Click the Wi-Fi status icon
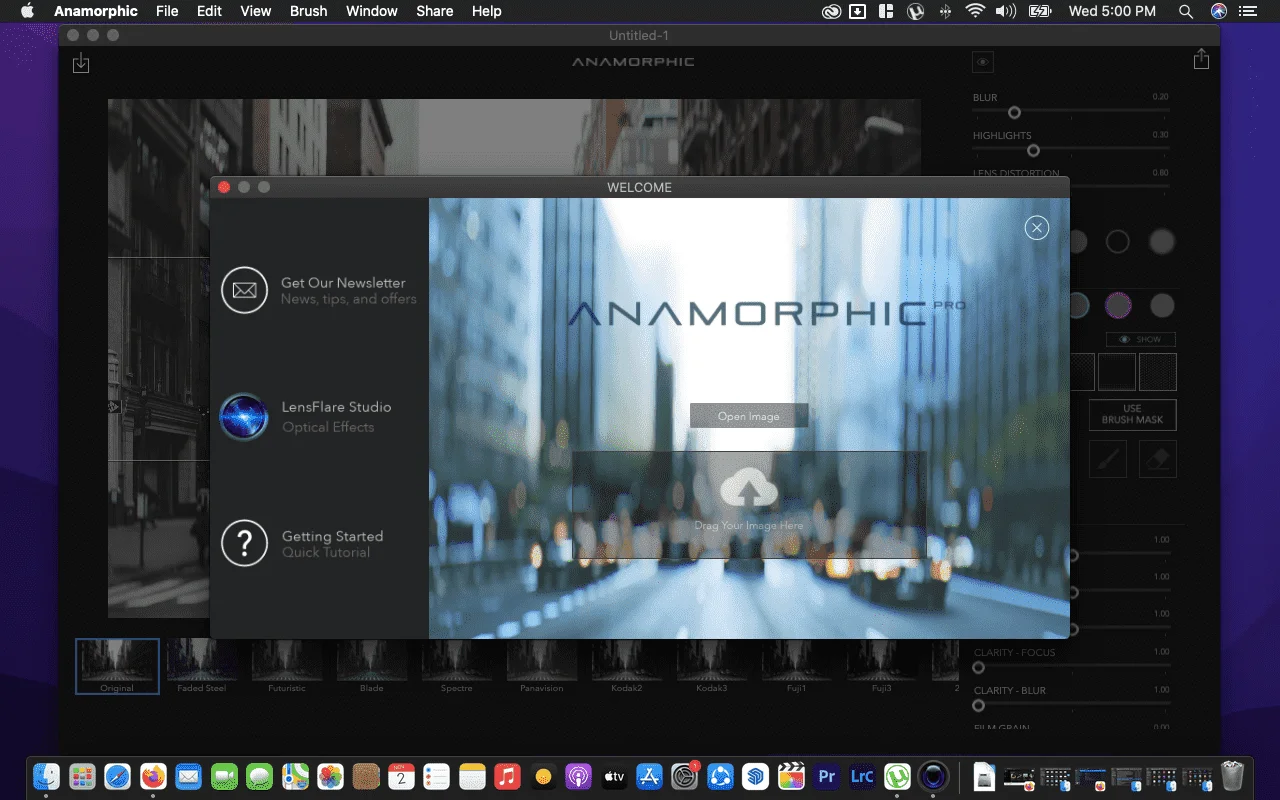The height and width of the screenshot is (800, 1280). click(x=975, y=11)
